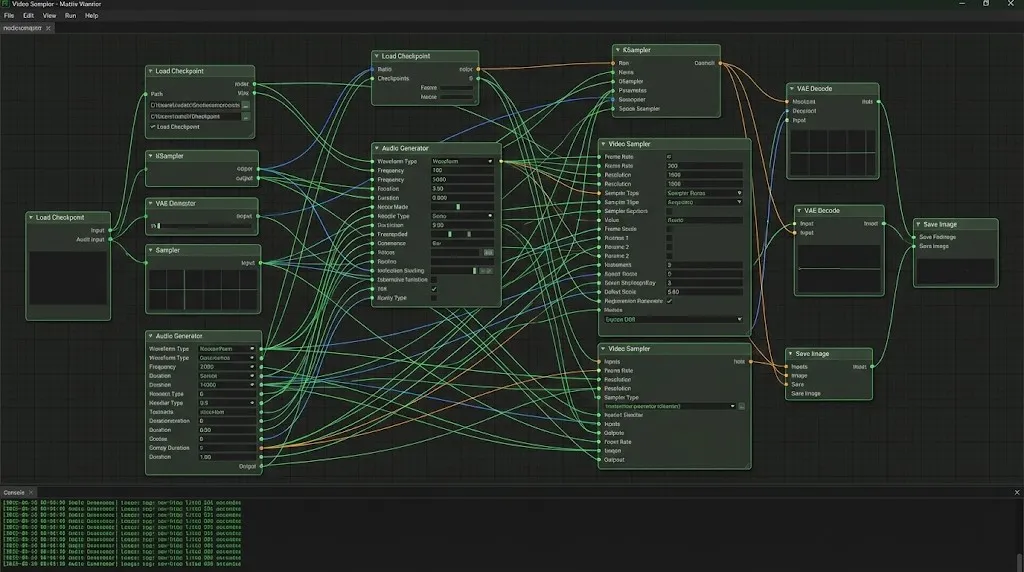1024x572 pixels.
Task: Click the Frequency field showing 100
Action: click(x=462, y=170)
